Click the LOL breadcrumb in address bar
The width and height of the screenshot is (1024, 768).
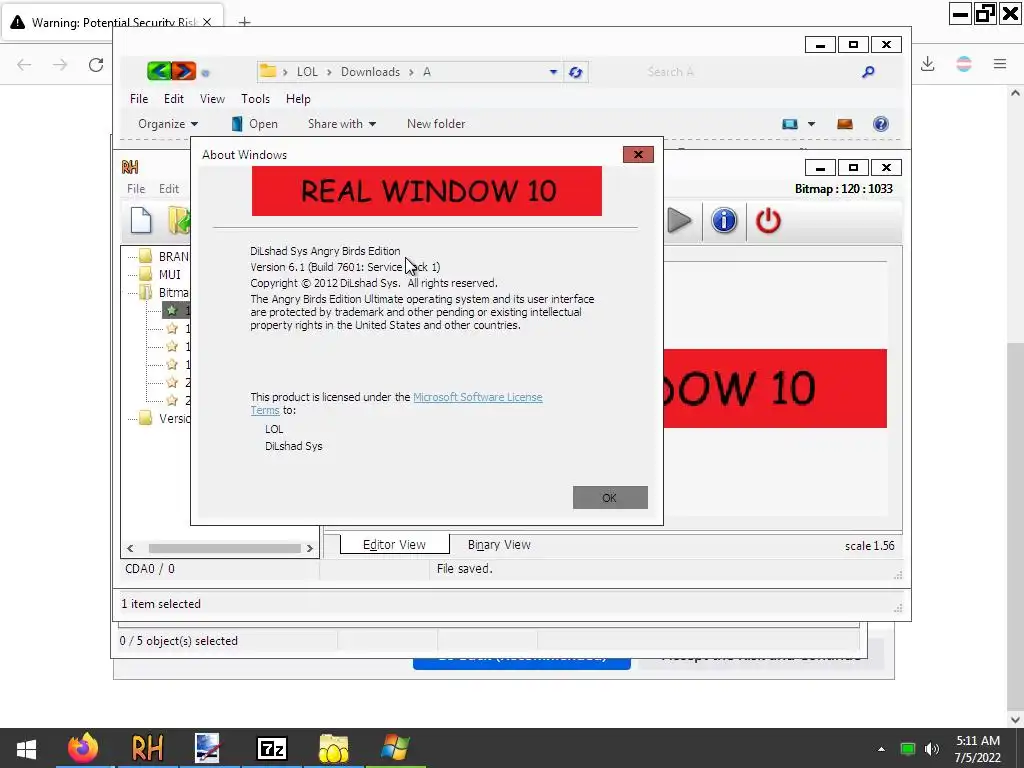click(x=307, y=72)
